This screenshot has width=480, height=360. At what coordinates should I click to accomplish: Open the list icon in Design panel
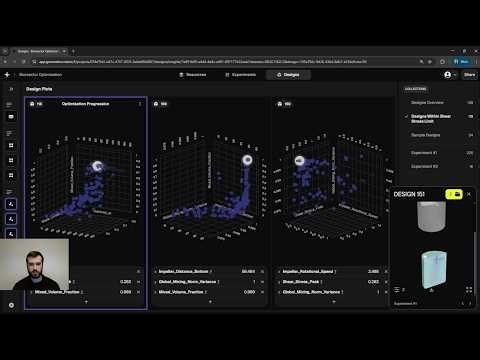coord(397,290)
